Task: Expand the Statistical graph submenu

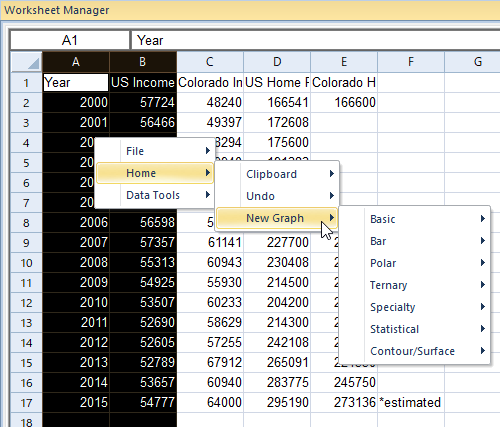Action: (414, 329)
